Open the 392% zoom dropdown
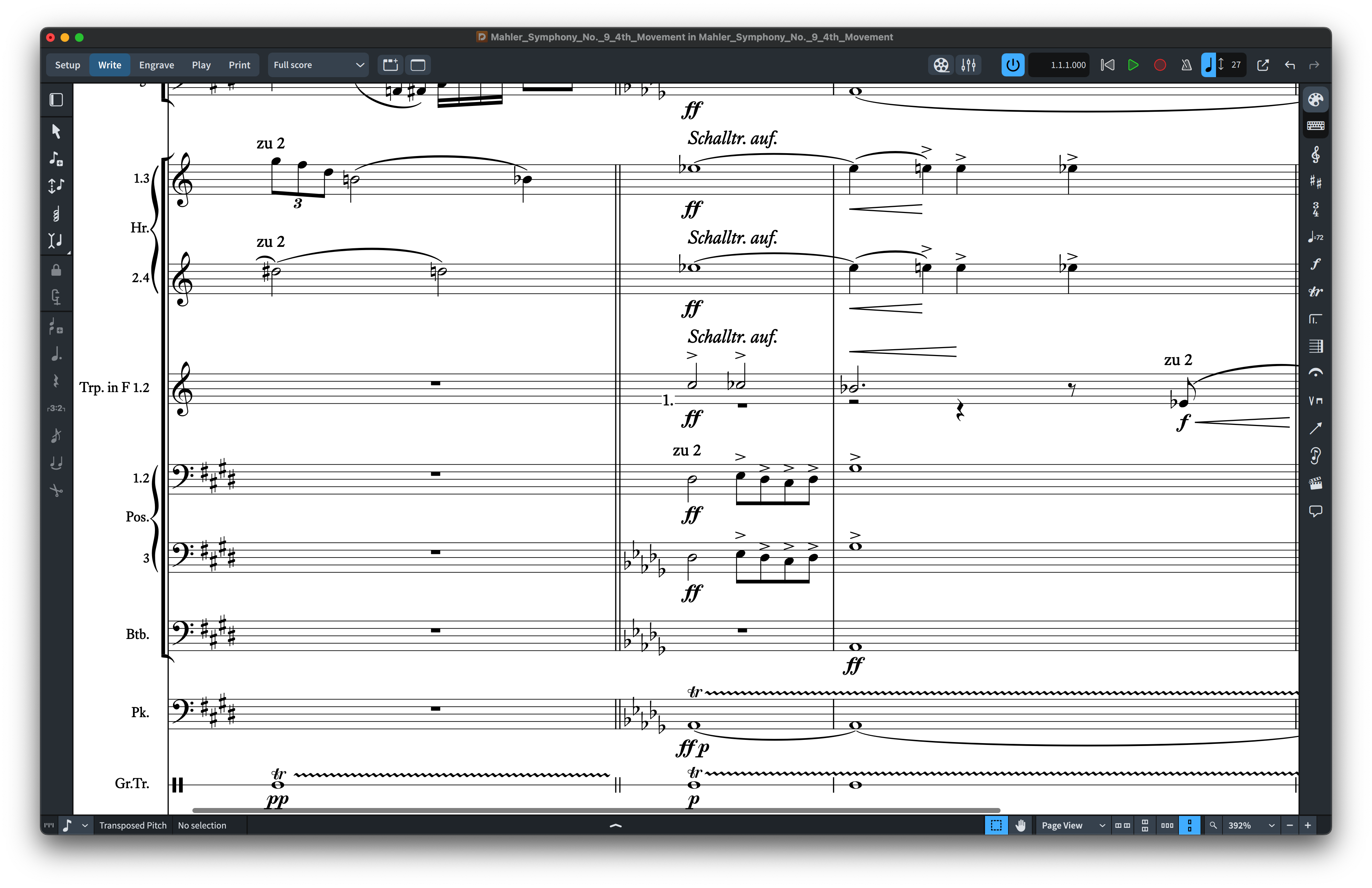The width and height of the screenshot is (1372, 888). click(x=1251, y=825)
